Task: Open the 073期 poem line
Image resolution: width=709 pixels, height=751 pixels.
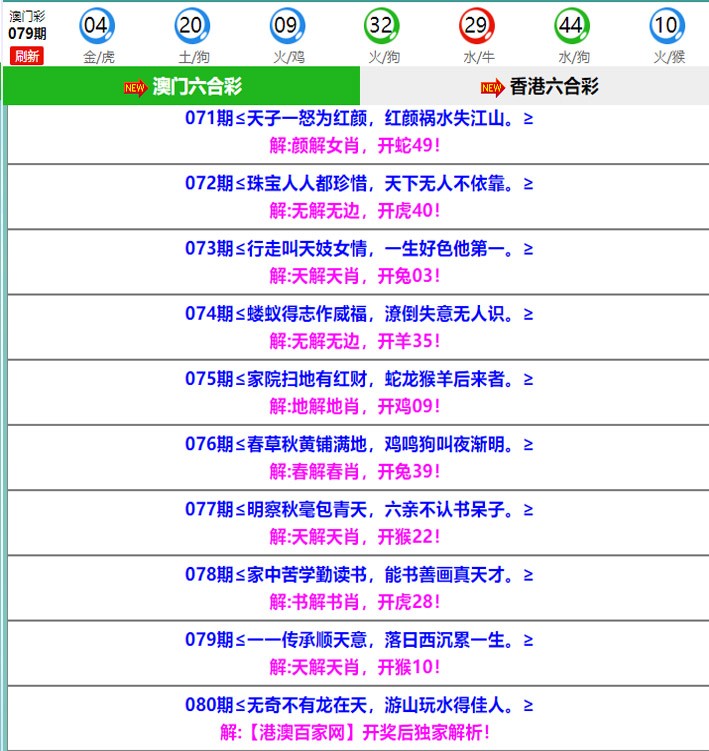Action: click(358, 249)
